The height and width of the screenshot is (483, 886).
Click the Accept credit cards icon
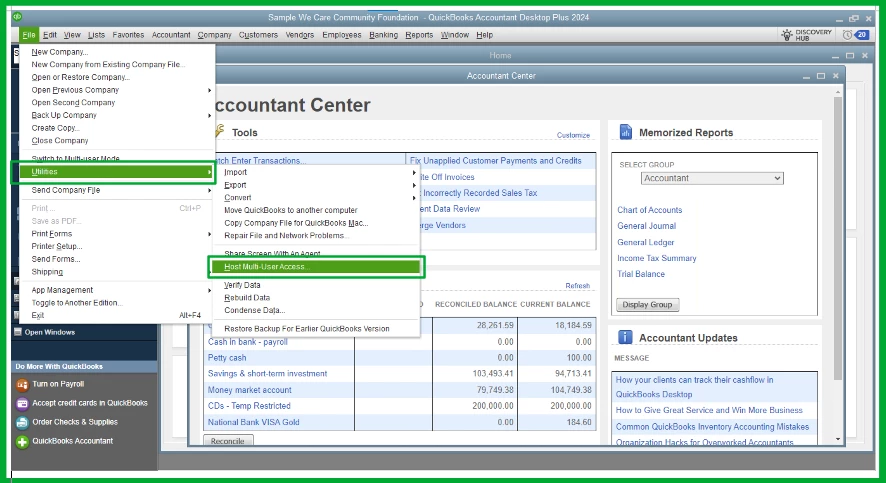click(22, 403)
